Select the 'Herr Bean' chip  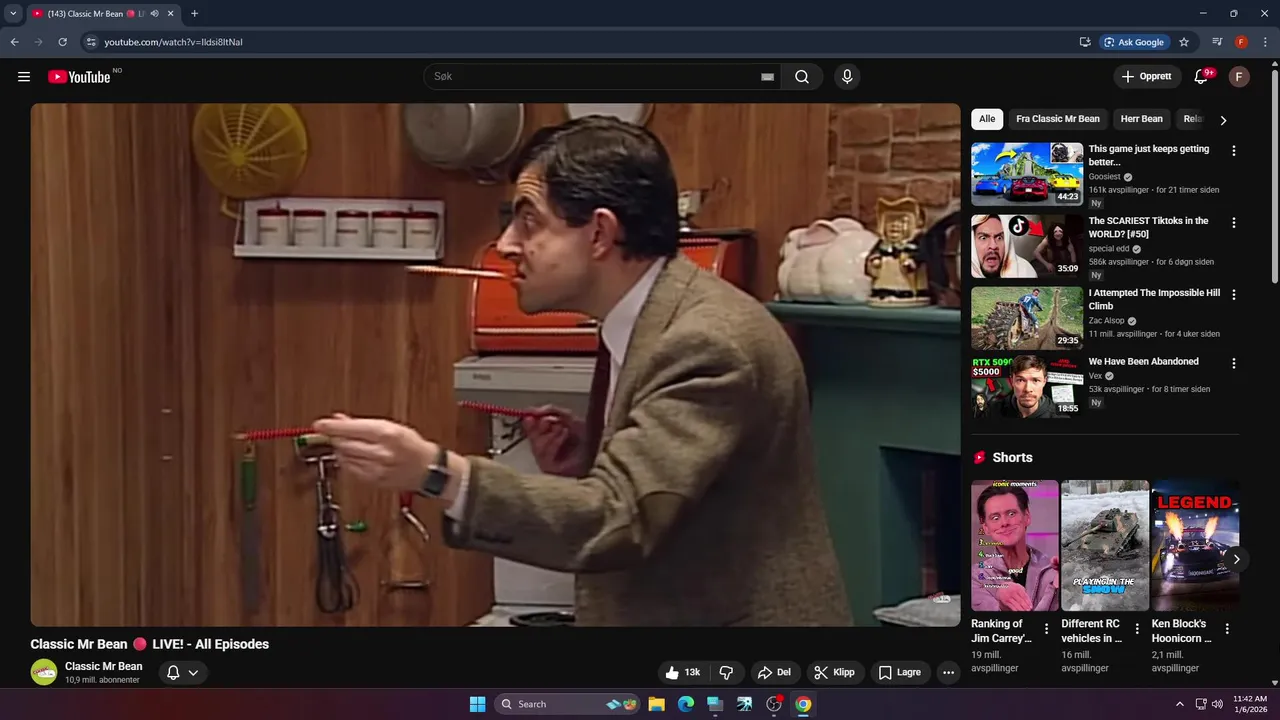(x=1142, y=119)
